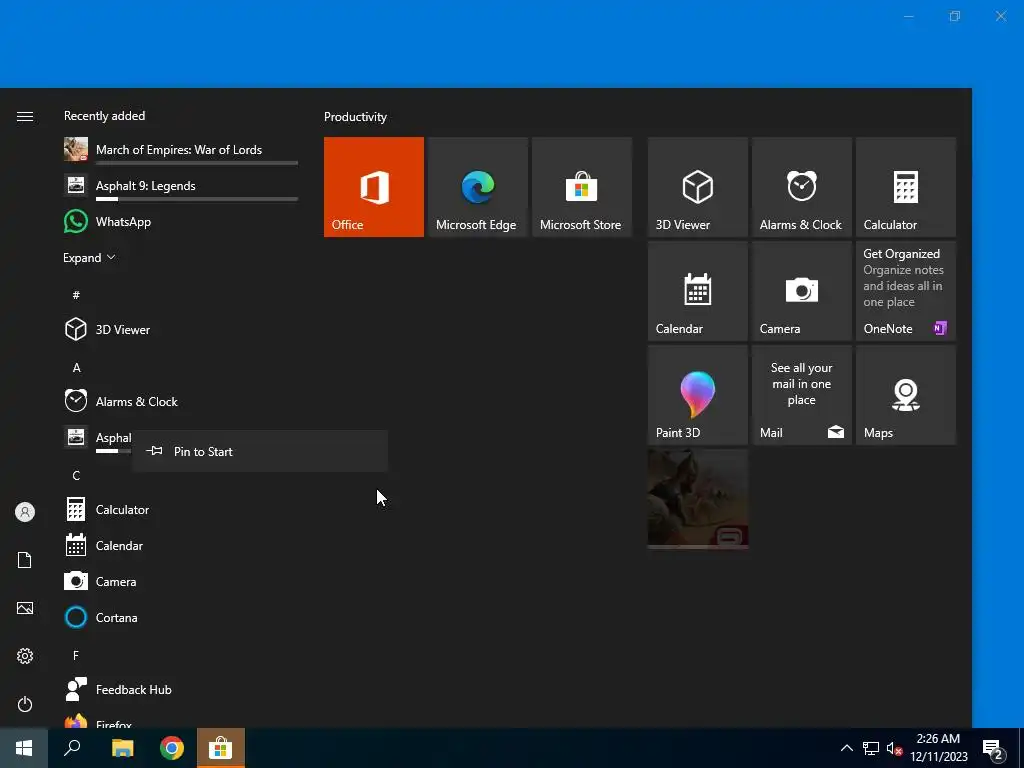Image resolution: width=1024 pixels, height=768 pixels.
Task: Open March of Empires: War of Lords in Recently added
Action: coord(181,150)
